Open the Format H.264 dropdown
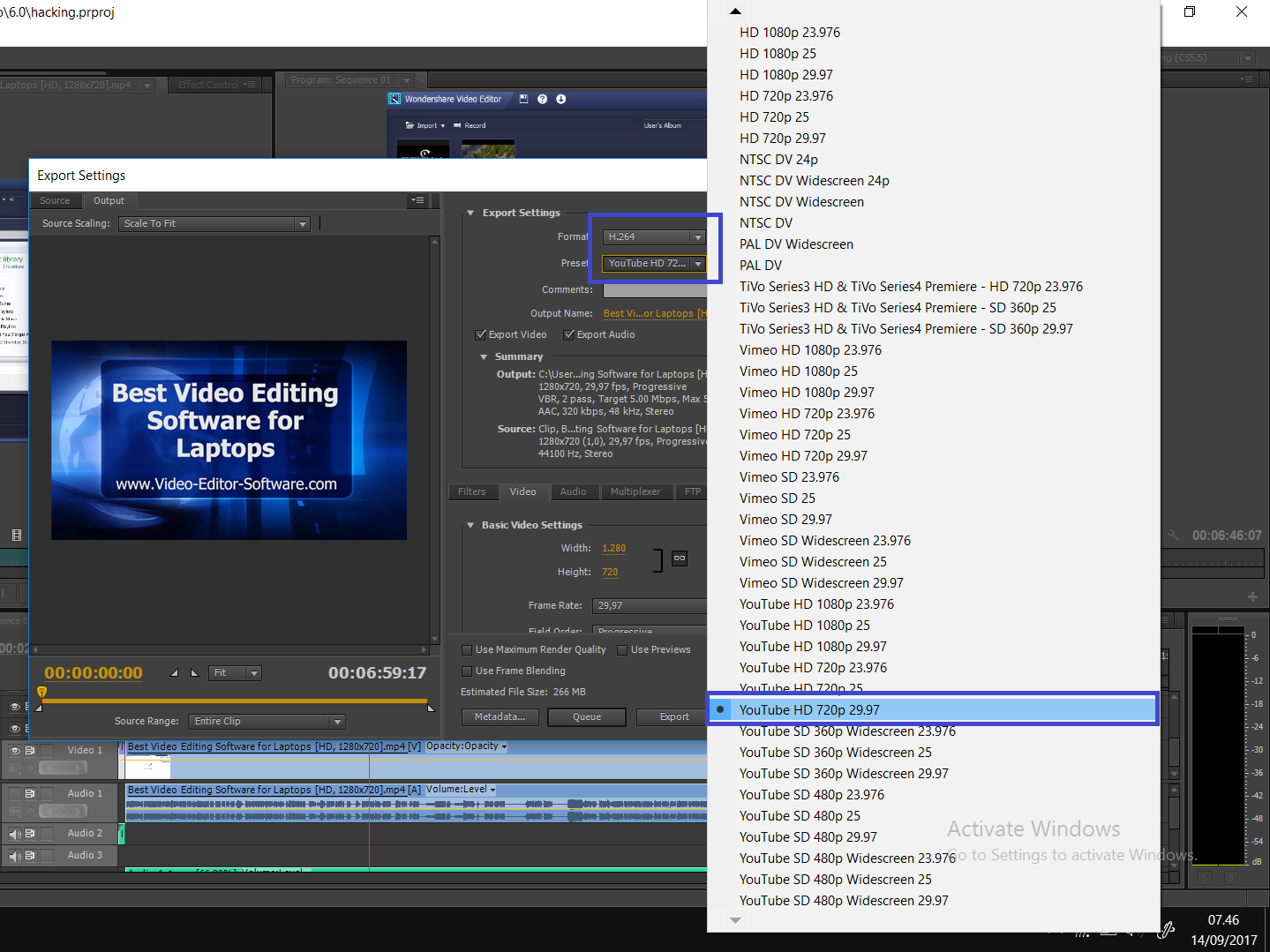Viewport: 1270px width, 952px height. [x=654, y=236]
